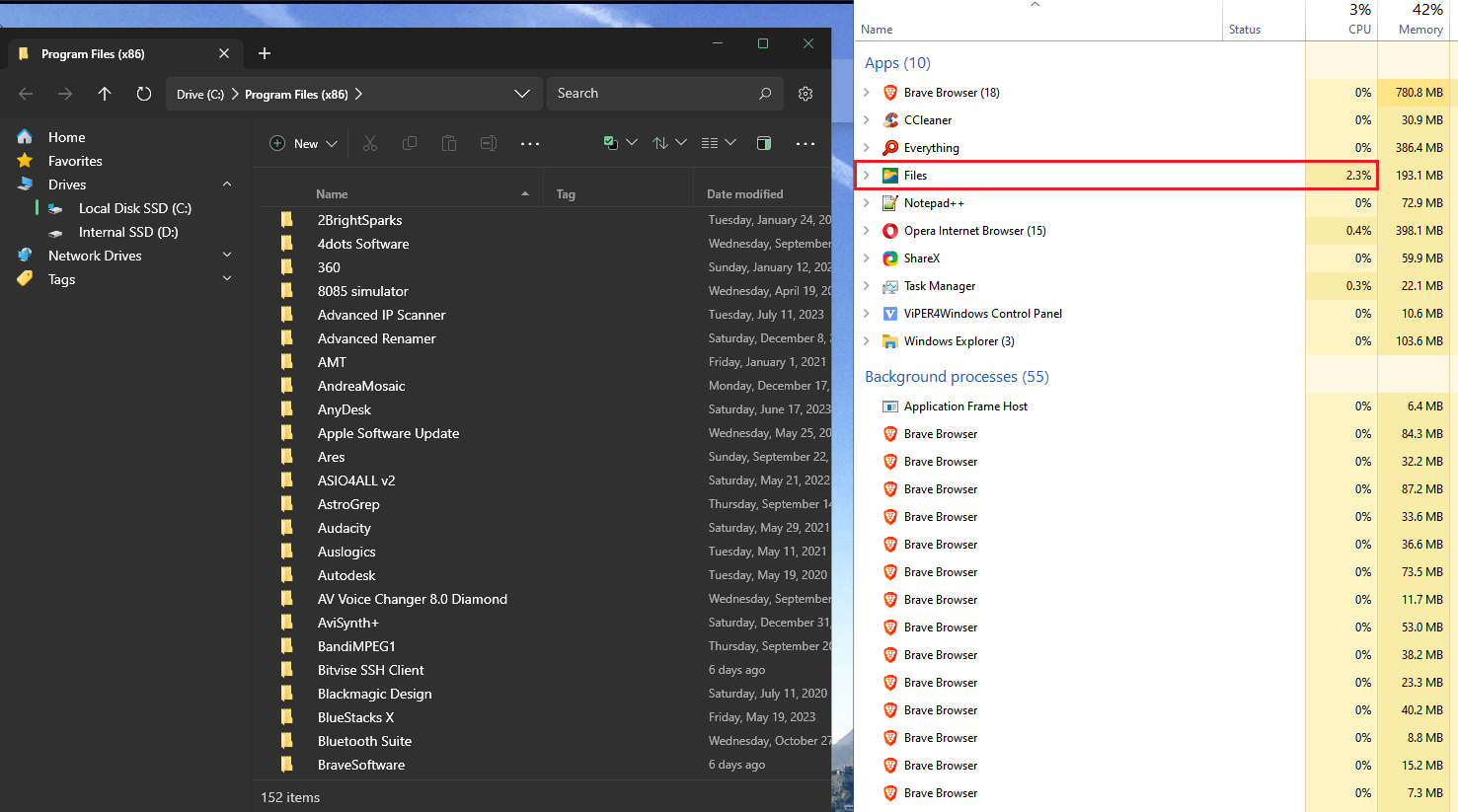Click the refresh icon in the address bar
The image size is (1458, 812).
(143, 93)
